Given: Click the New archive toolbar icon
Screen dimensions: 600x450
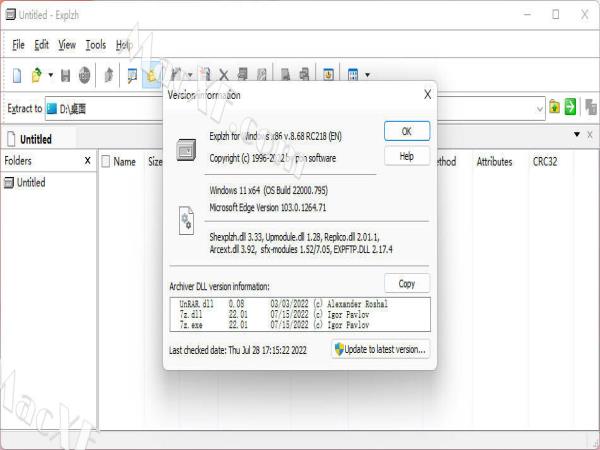Looking at the screenshot, I should (17, 75).
